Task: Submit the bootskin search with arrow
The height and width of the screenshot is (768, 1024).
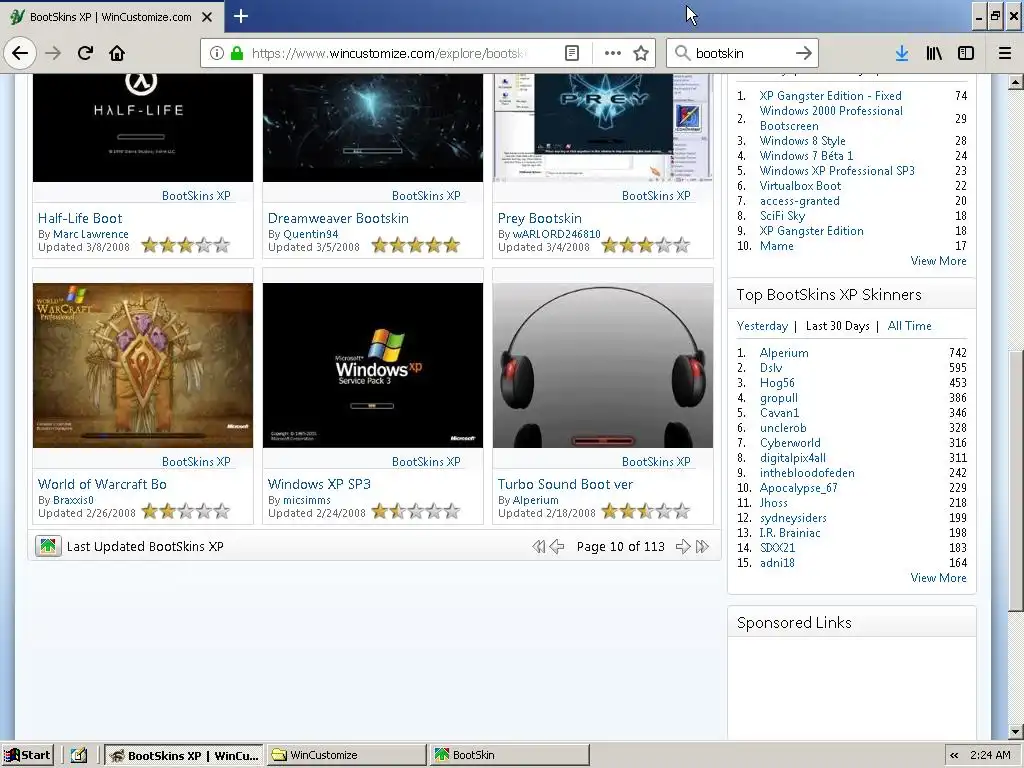Action: click(x=804, y=54)
